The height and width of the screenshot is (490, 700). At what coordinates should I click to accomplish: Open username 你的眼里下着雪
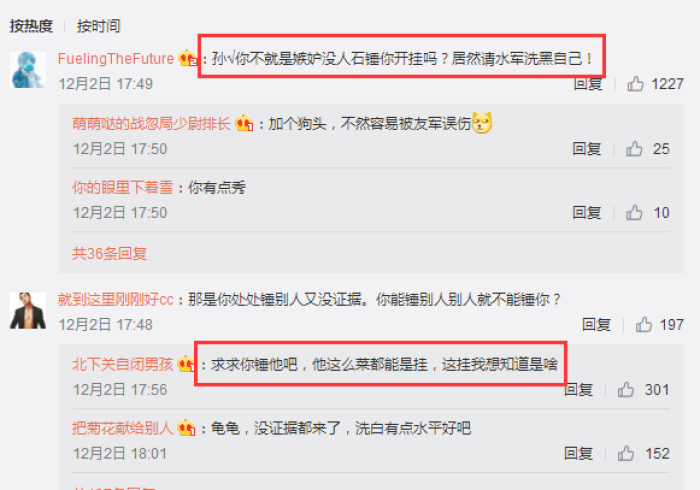pyautogui.click(x=122, y=187)
